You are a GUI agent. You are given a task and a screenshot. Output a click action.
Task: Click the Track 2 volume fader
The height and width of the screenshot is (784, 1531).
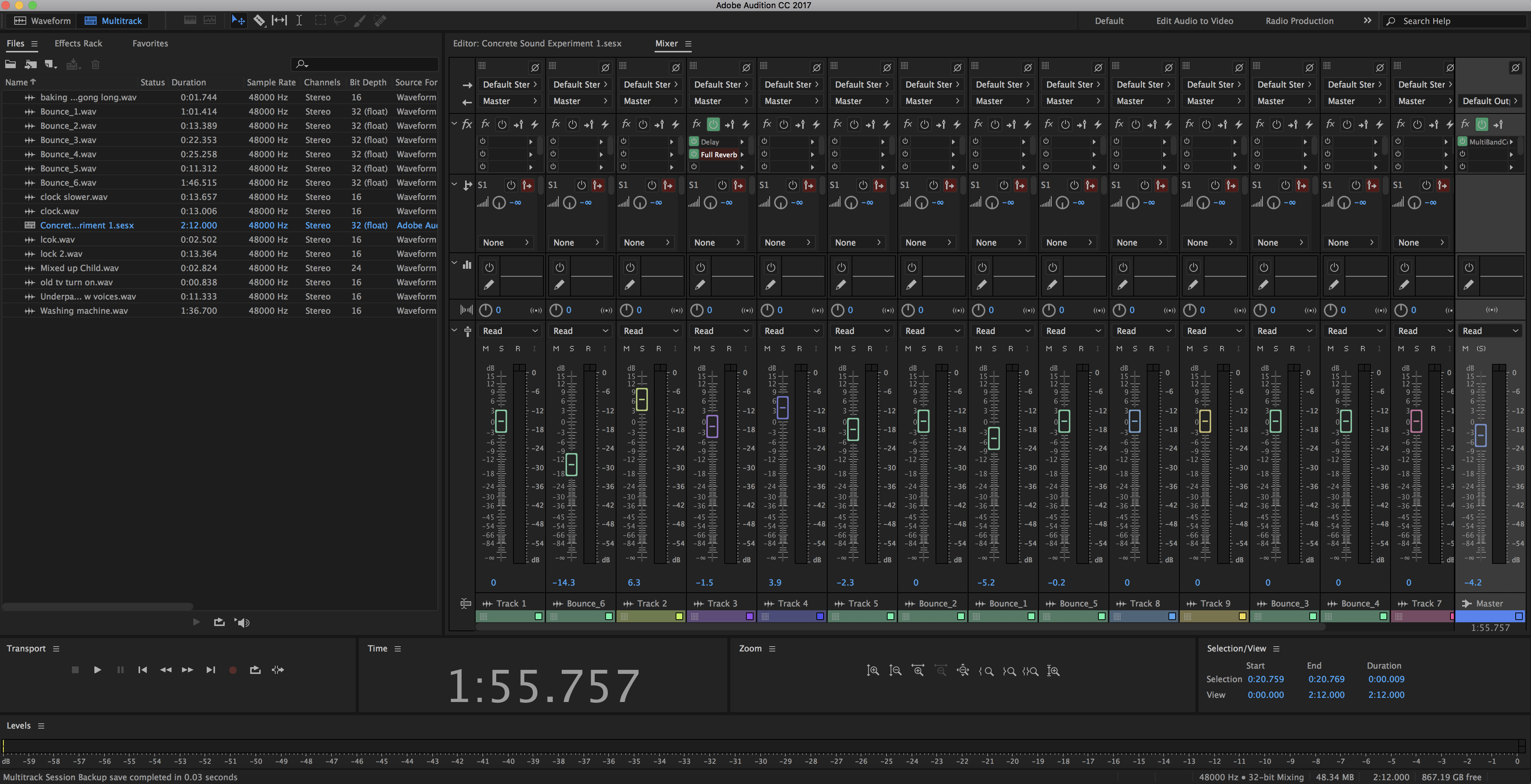coord(642,399)
